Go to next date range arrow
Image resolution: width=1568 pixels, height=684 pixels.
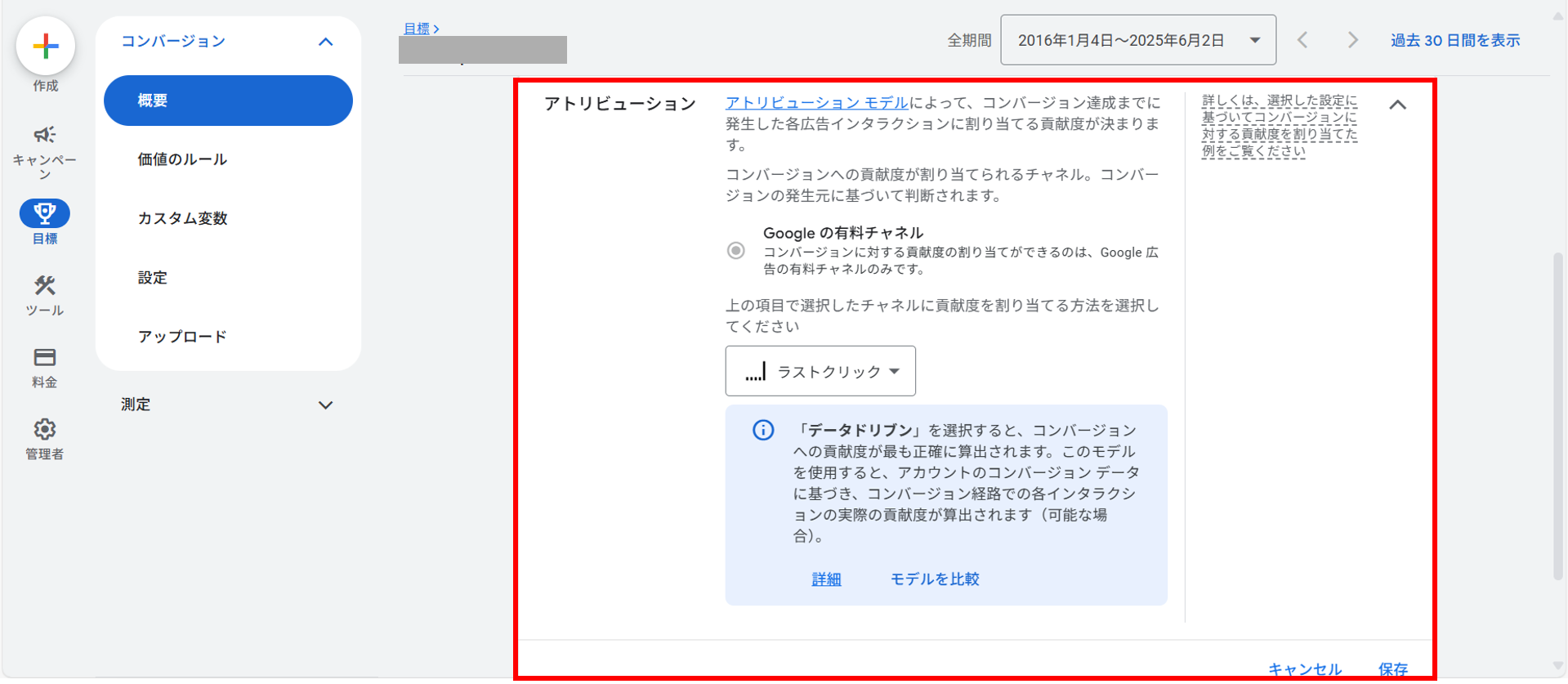point(1352,40)
